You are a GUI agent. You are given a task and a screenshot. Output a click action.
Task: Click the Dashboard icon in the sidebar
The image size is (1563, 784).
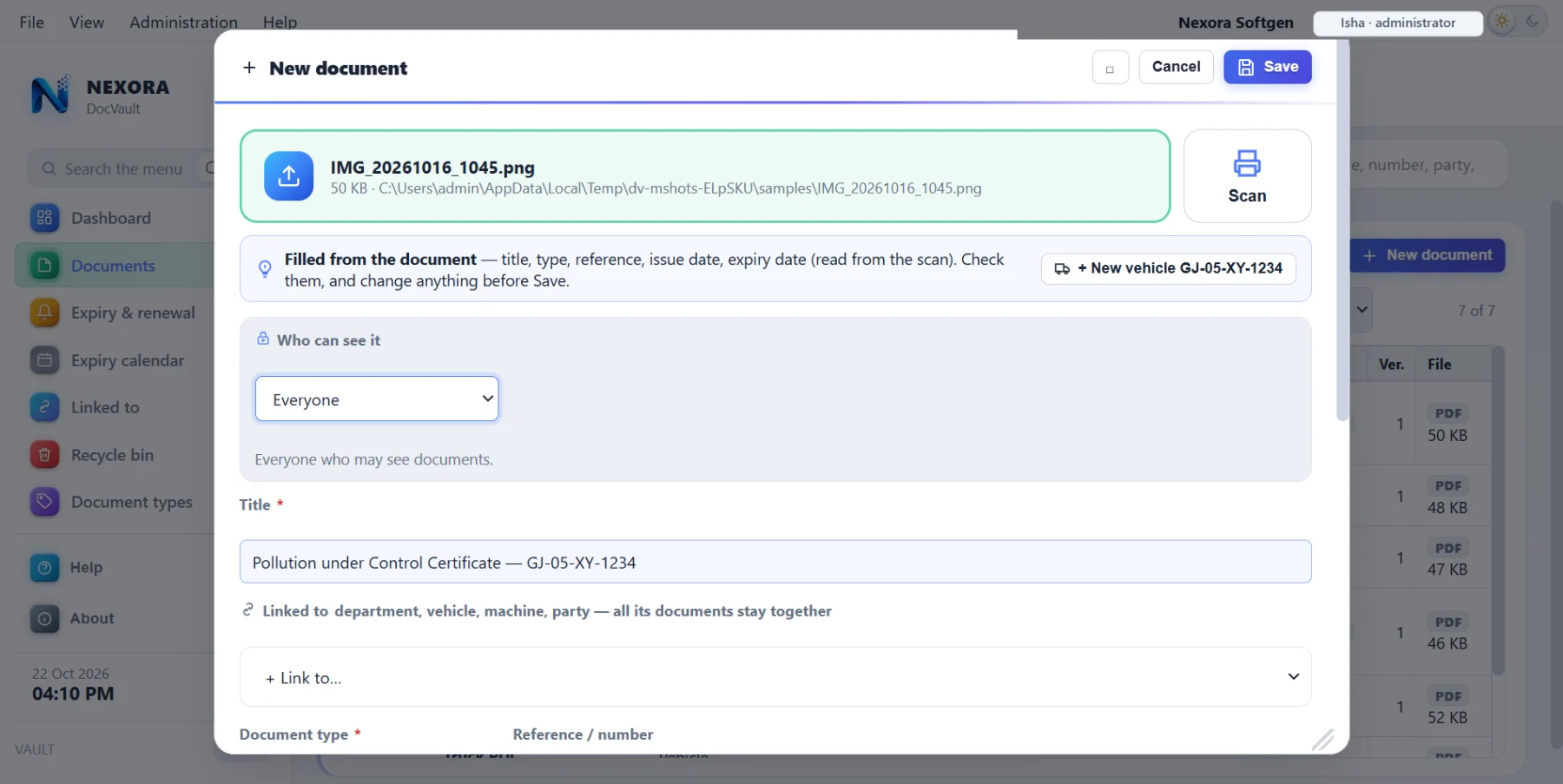coord(44,218)
